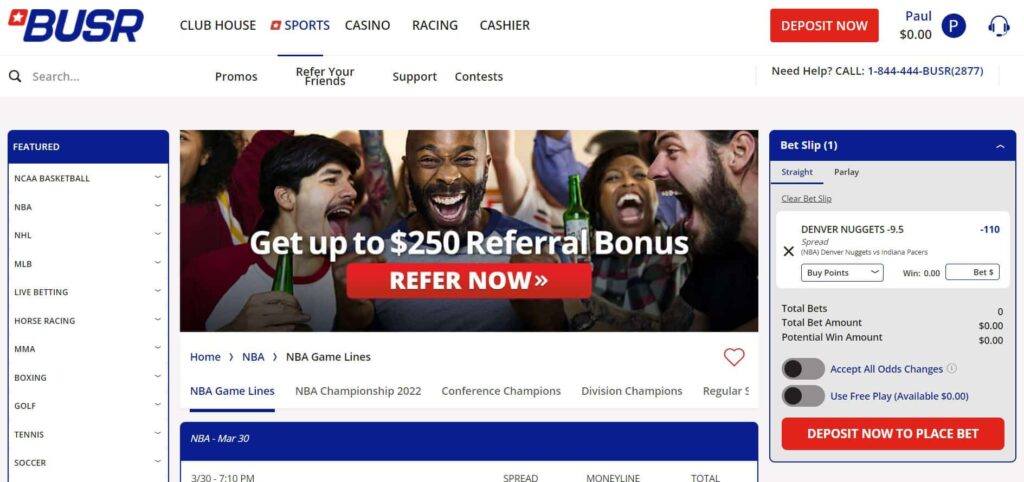Switch to the Parlay tab
The width and height of the screenshot is (1024, 482).
click(846, 172)
